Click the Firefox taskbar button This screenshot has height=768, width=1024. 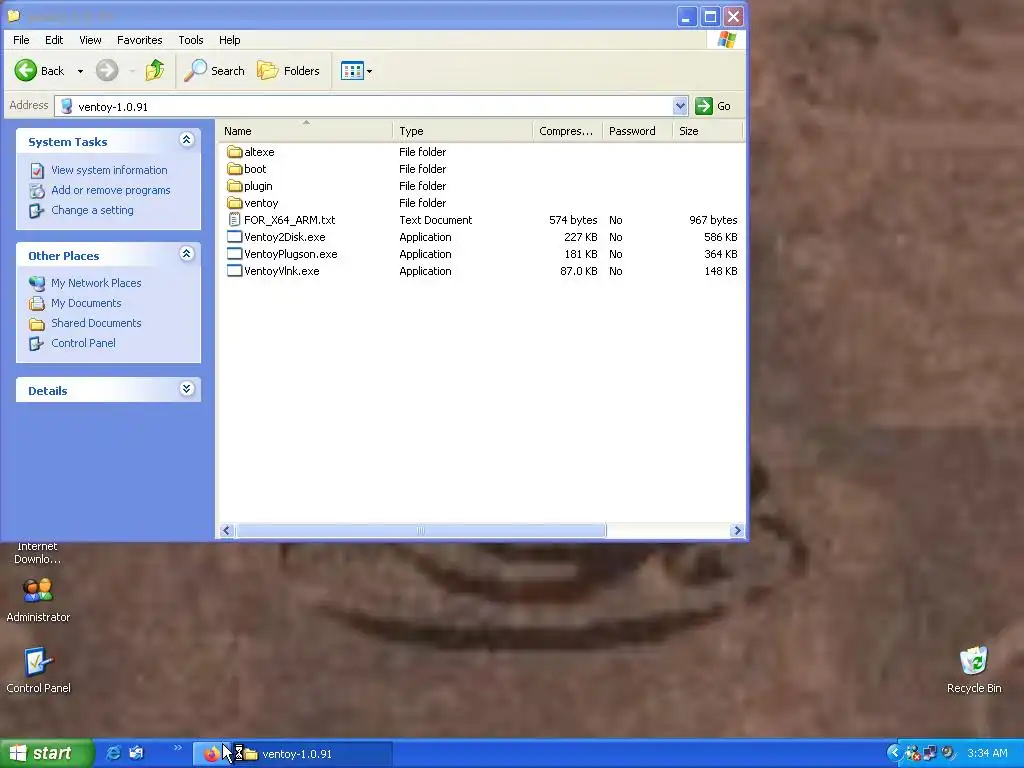click(x=212, y=754)
